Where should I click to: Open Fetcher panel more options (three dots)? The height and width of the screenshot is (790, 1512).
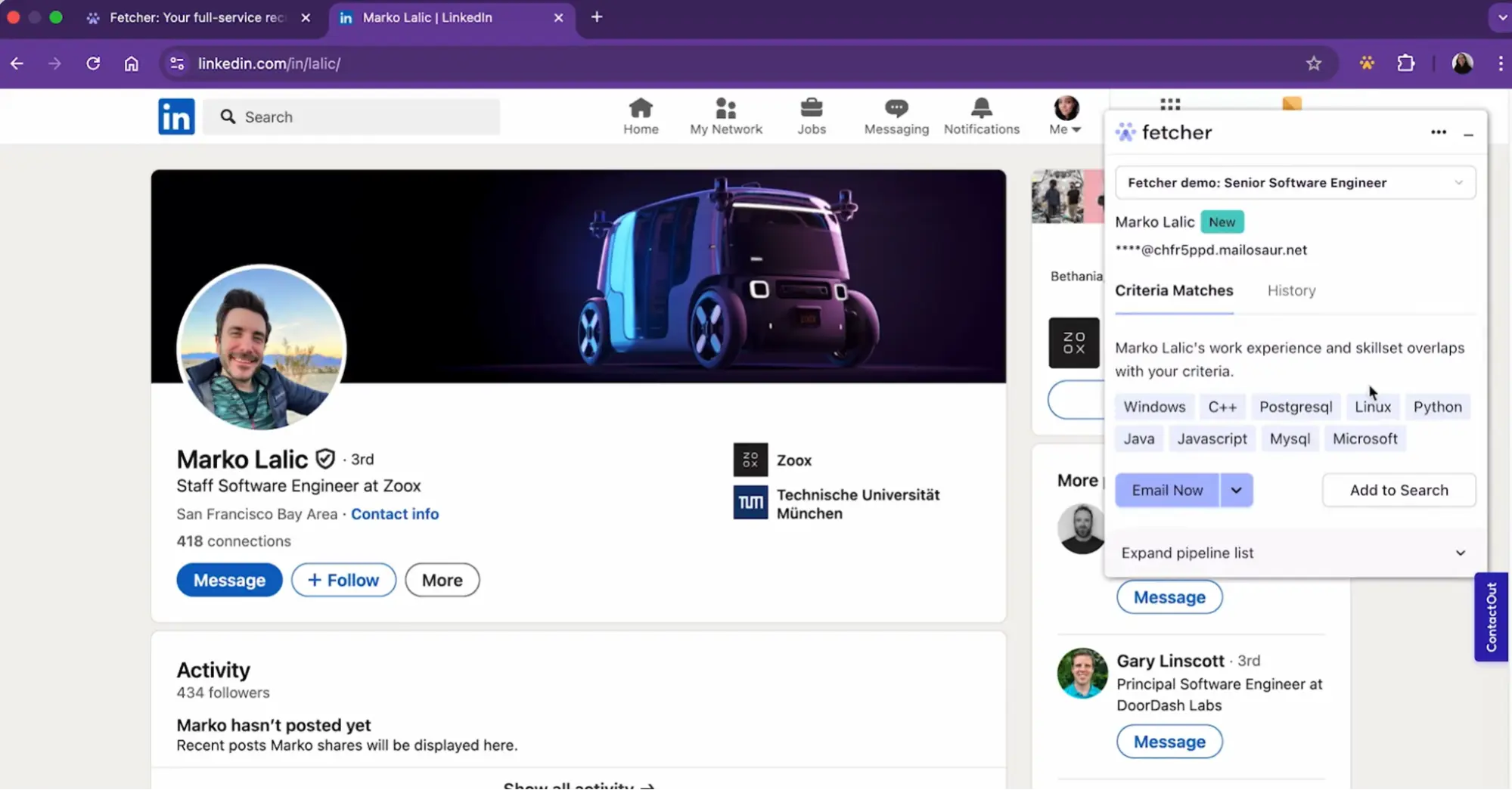click(1439, 132)
